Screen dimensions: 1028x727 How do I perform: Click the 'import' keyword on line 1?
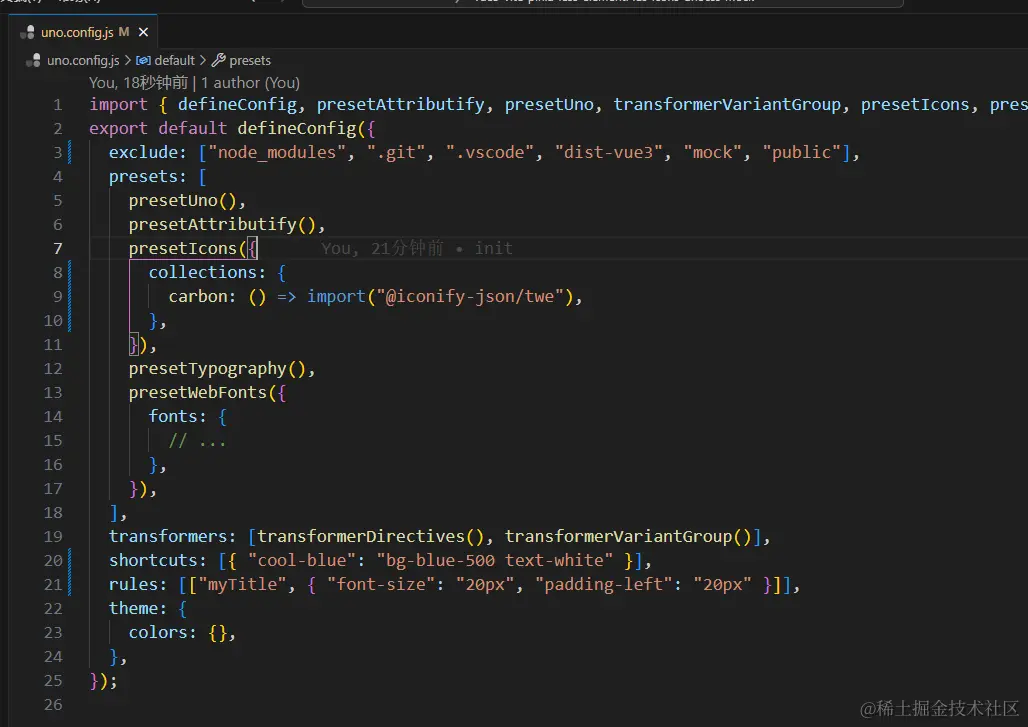coord(119,105)
